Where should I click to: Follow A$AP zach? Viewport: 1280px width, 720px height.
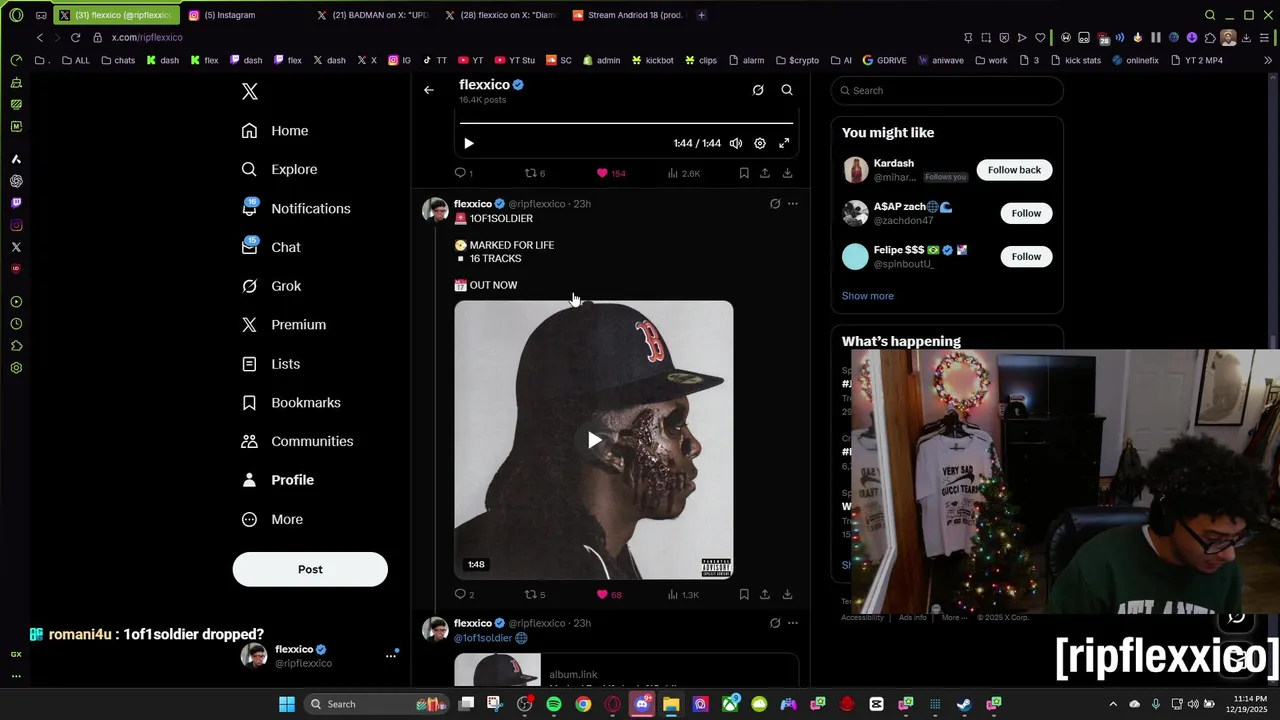pos(1026,213)
